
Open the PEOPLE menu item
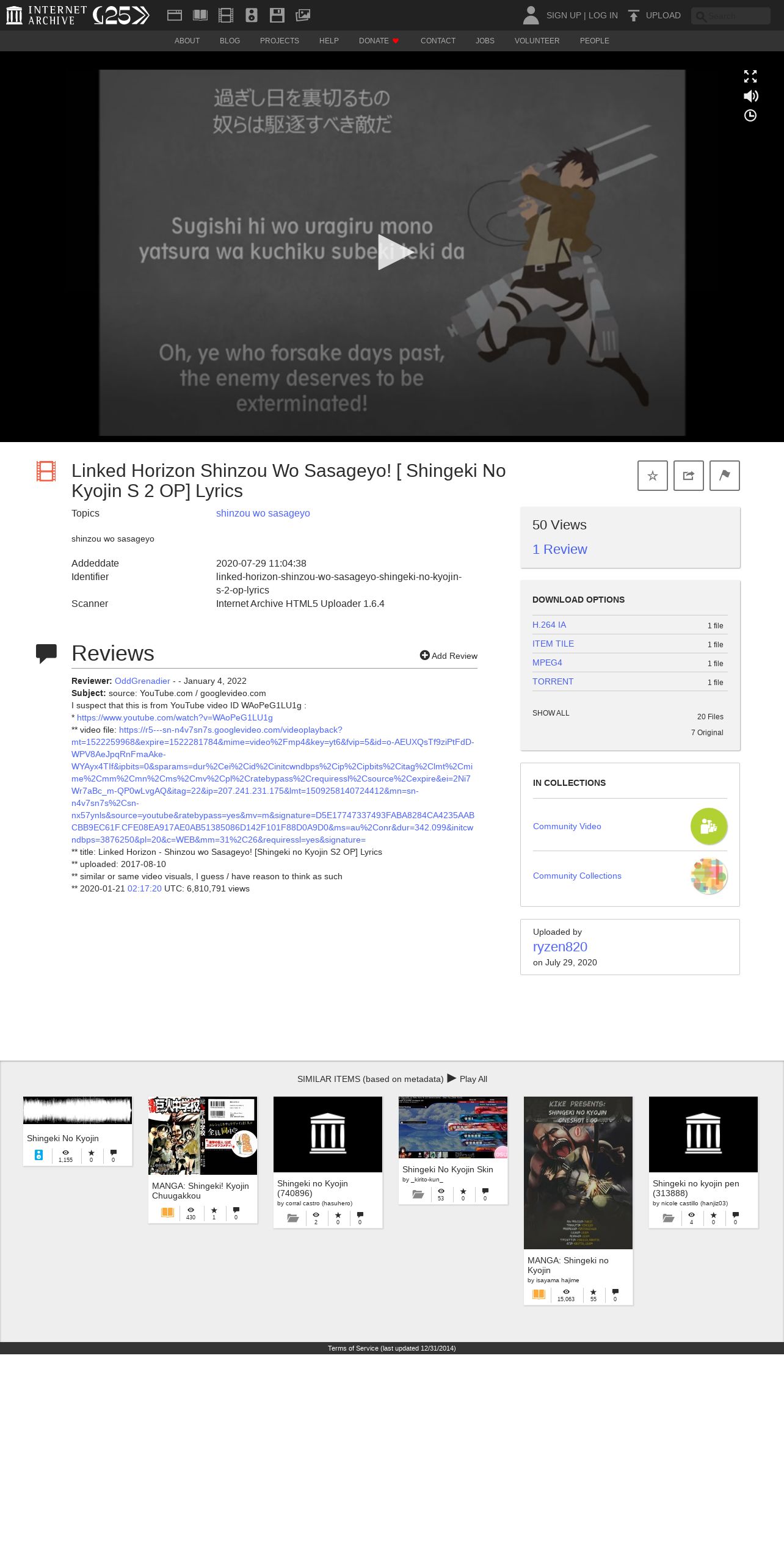(x=595, y=41)
